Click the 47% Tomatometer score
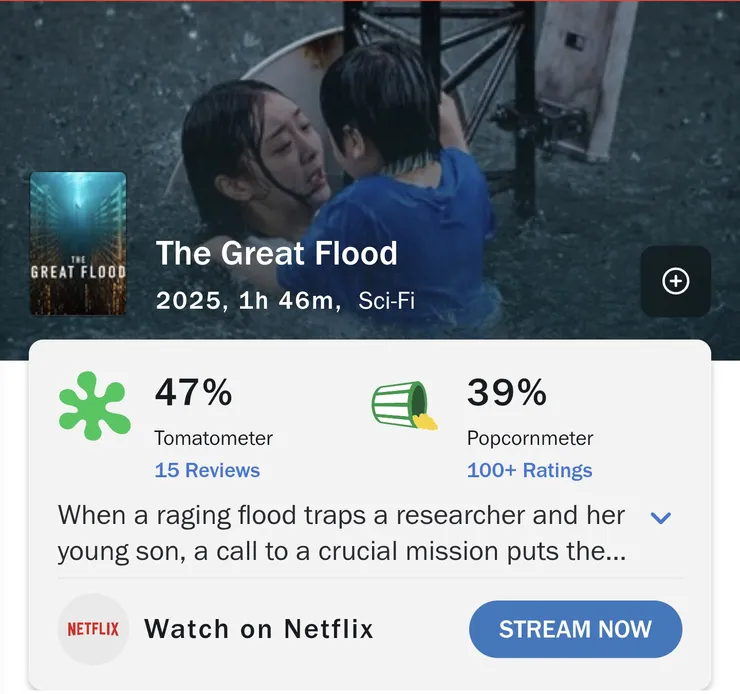Viewport: 740px width, 694px height. [193, 393]
